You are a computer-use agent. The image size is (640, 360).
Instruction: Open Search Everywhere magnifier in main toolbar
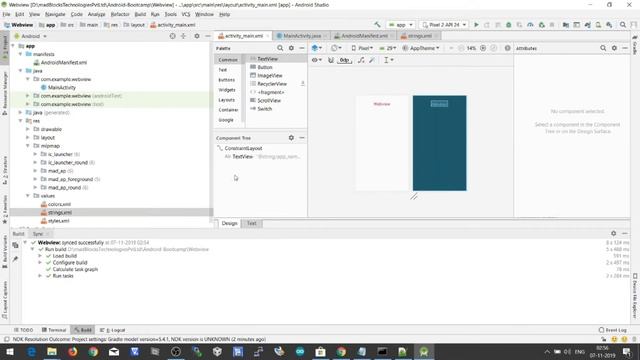(x=623, y=25)
